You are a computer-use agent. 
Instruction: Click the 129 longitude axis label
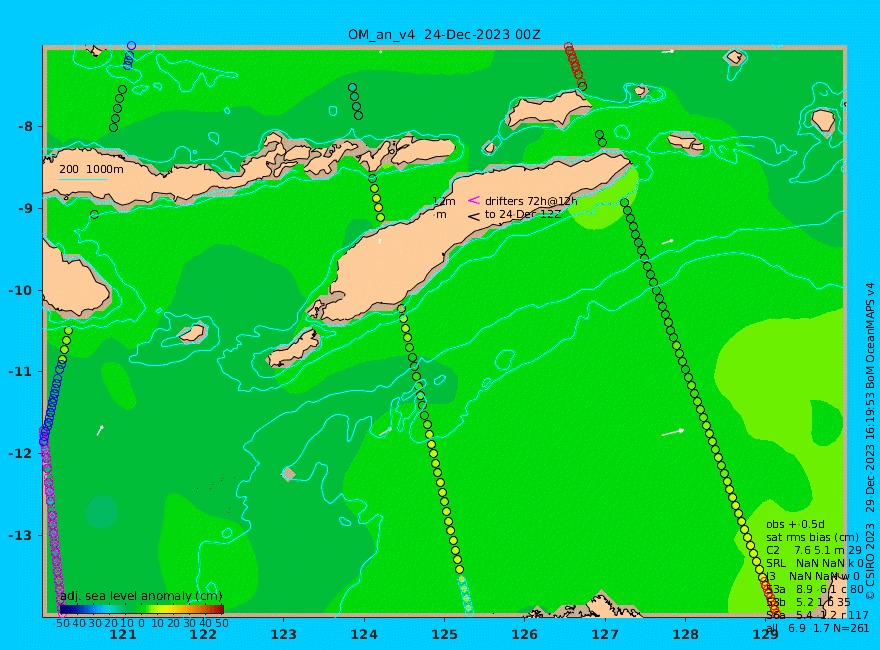point(766,635)
